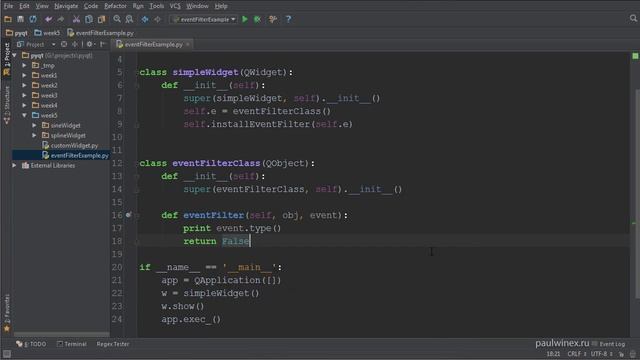Start debugging with the bug icon

click(x=257, y=19)
